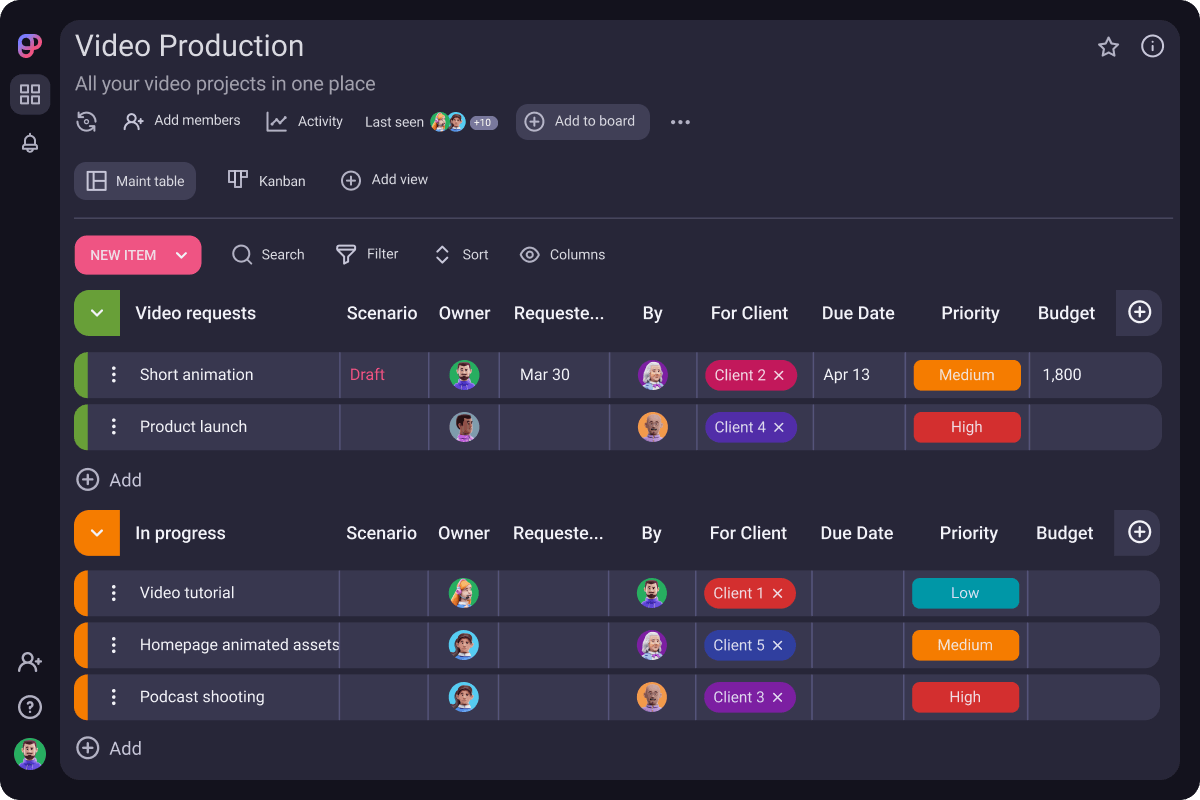Collapse the Video requests group
1200x800 pixels.
[x=97, y=313]
